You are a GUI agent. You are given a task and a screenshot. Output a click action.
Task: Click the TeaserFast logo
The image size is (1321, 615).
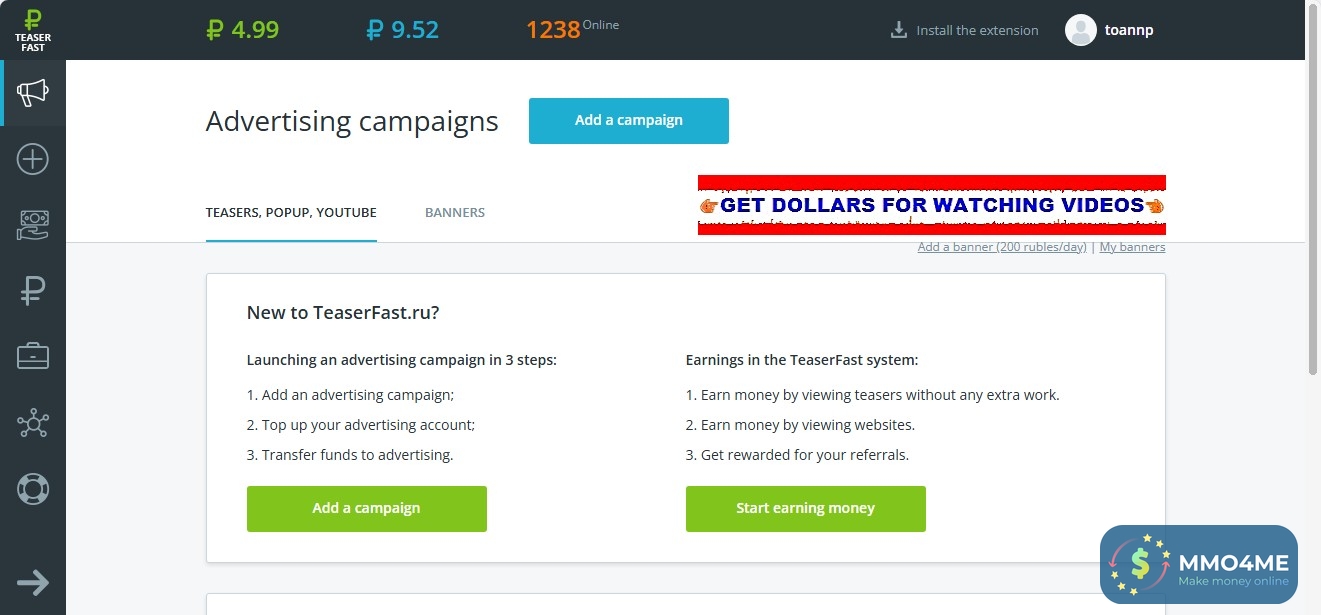pyautogui.click(x=32, y=30)
